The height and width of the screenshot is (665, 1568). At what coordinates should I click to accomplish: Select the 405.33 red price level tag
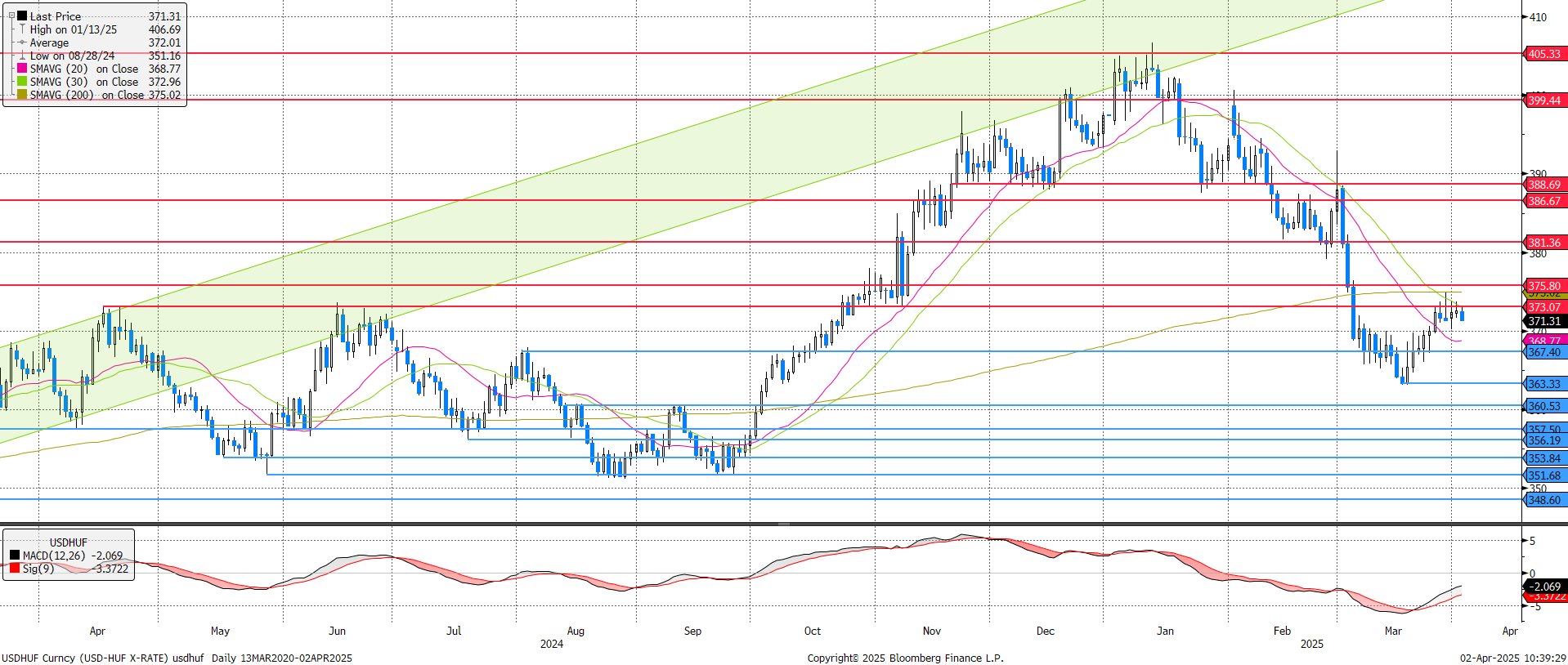pos(1544,54)
